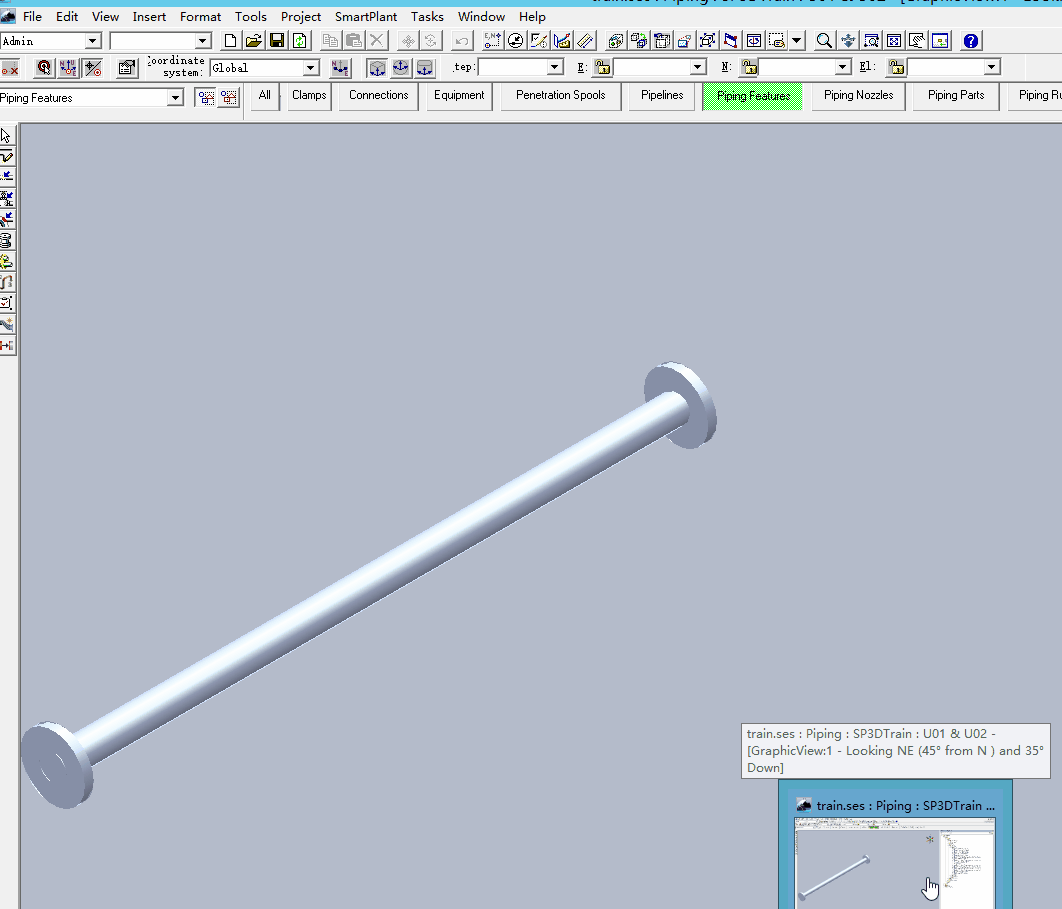Open the empty dropdown next to Admin

(x=203, y=41)
